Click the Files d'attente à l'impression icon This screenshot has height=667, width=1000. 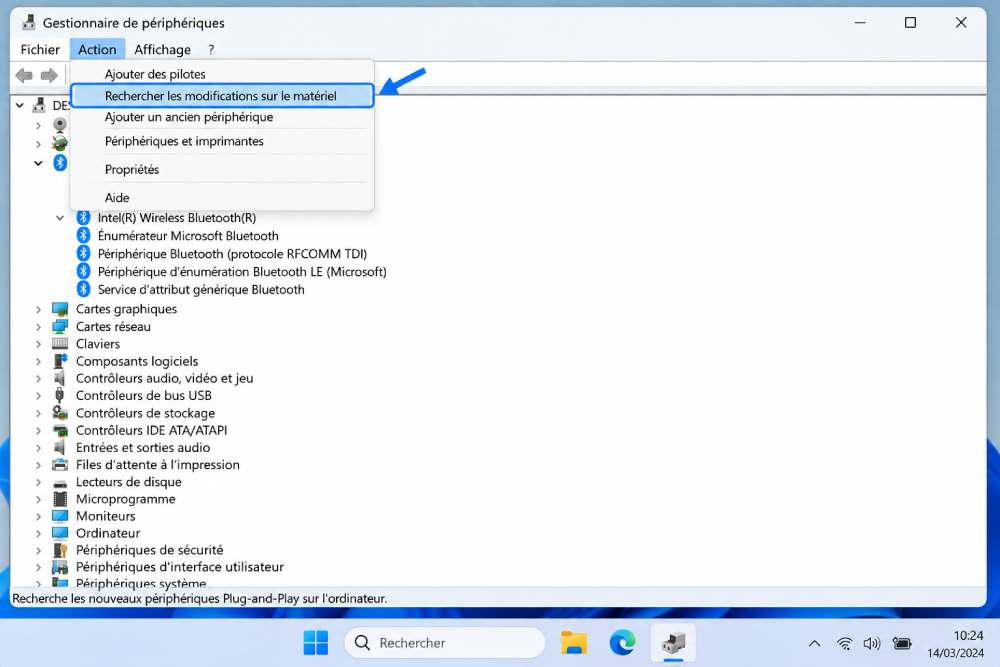coord(60,464)
